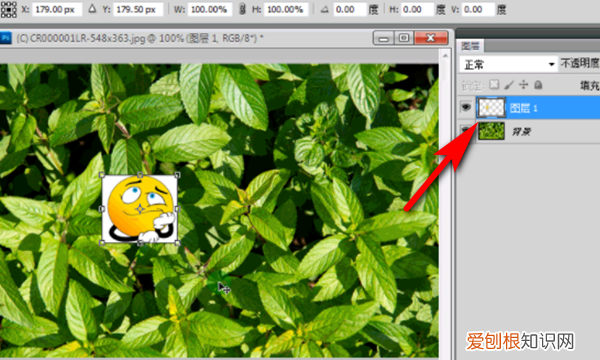Toggle the maintain aspect ratio link icon
Image resolution: width=600 pixels, height=360 pixels.
(242, 9)
